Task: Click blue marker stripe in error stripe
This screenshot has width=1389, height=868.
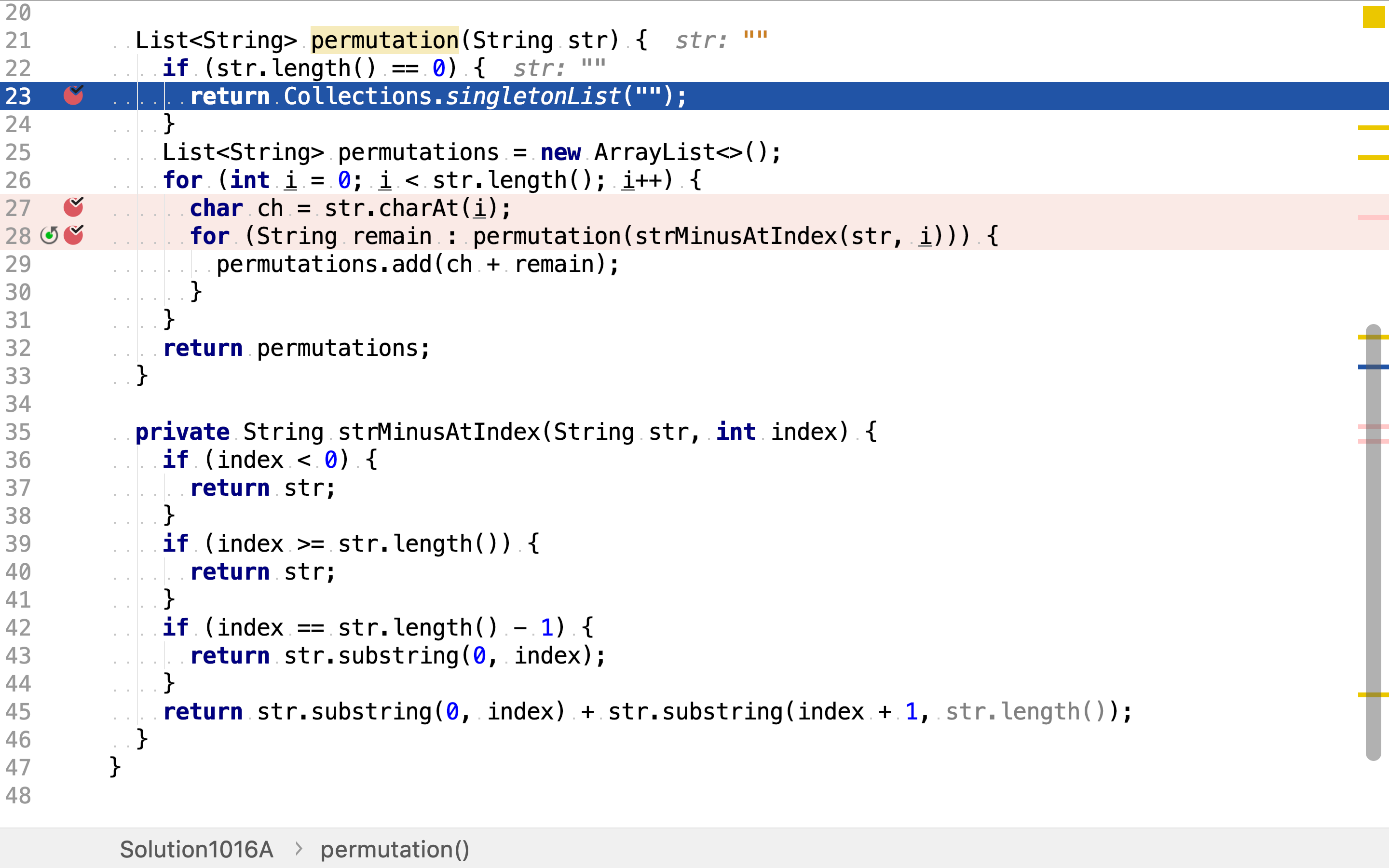Action: tap(1373, 367)
